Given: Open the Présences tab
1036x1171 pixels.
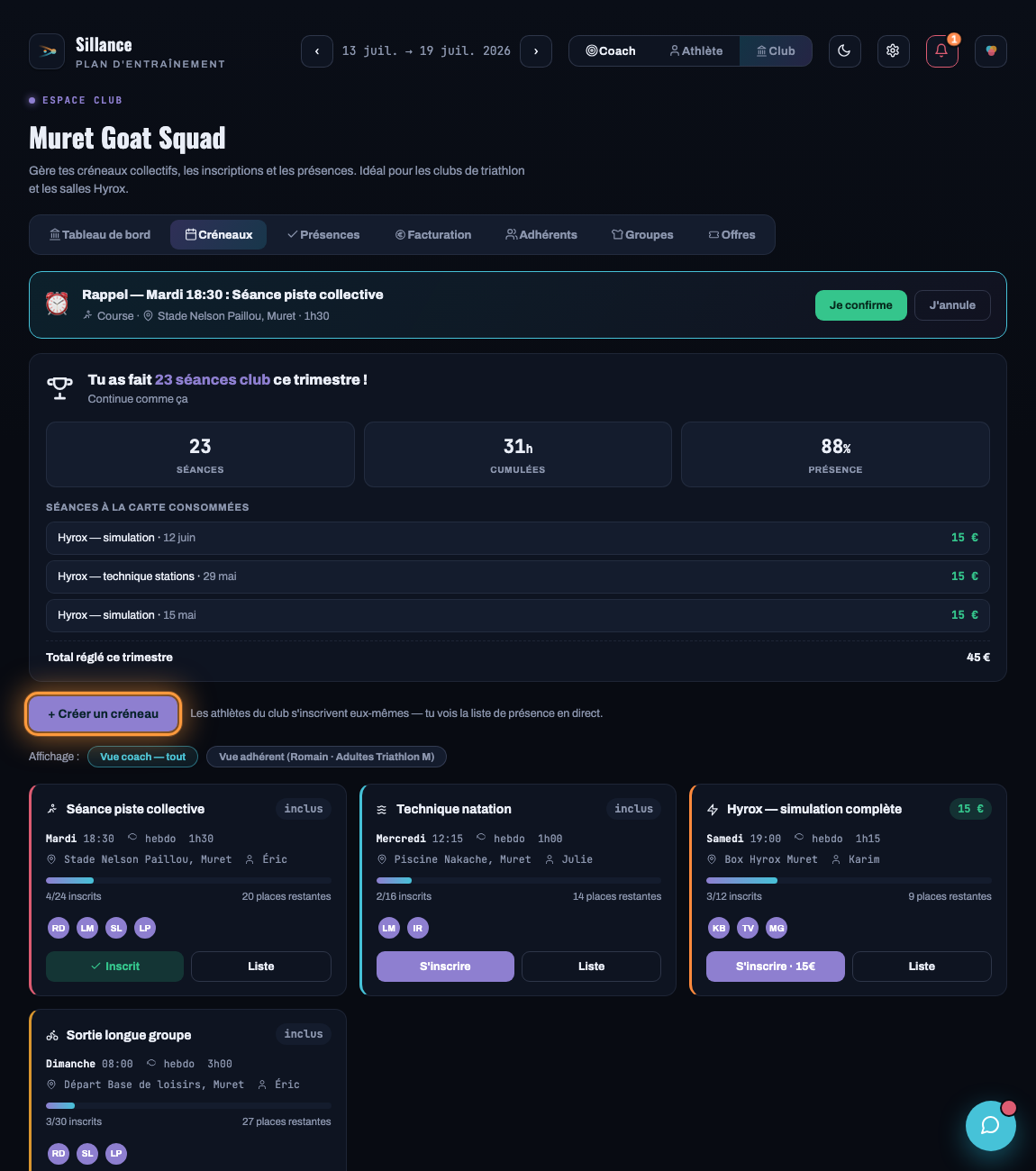Looking at the screenshot, I should [323, 235].
